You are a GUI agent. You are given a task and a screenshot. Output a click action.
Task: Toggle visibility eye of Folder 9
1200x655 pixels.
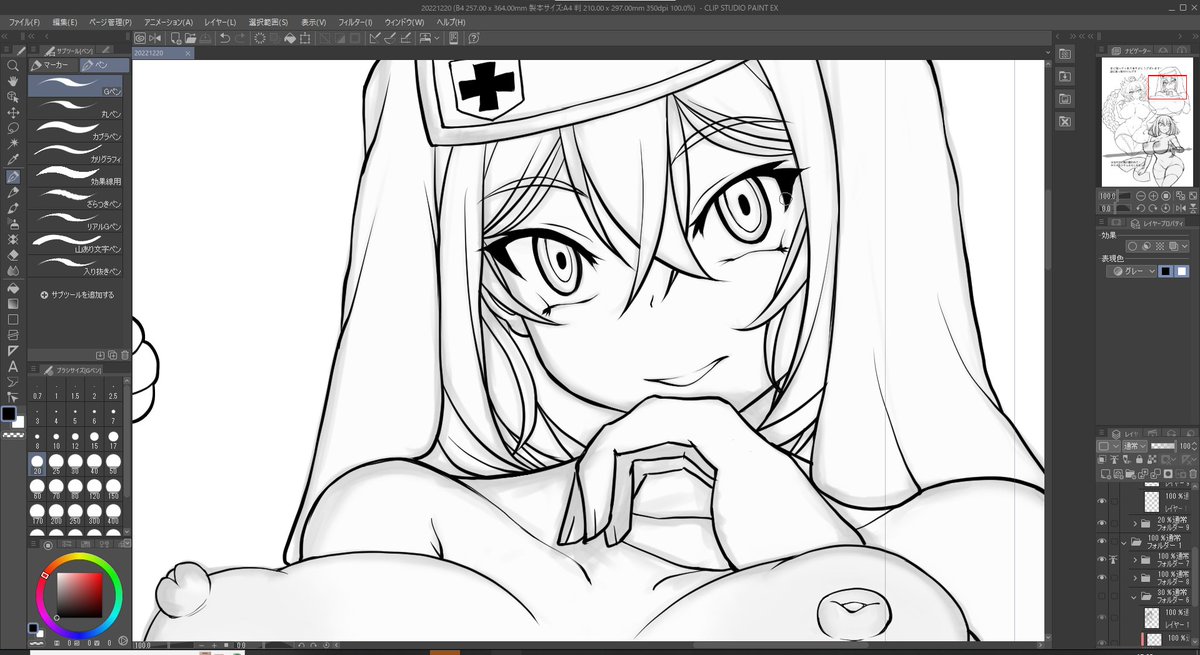click(1103, 523)
